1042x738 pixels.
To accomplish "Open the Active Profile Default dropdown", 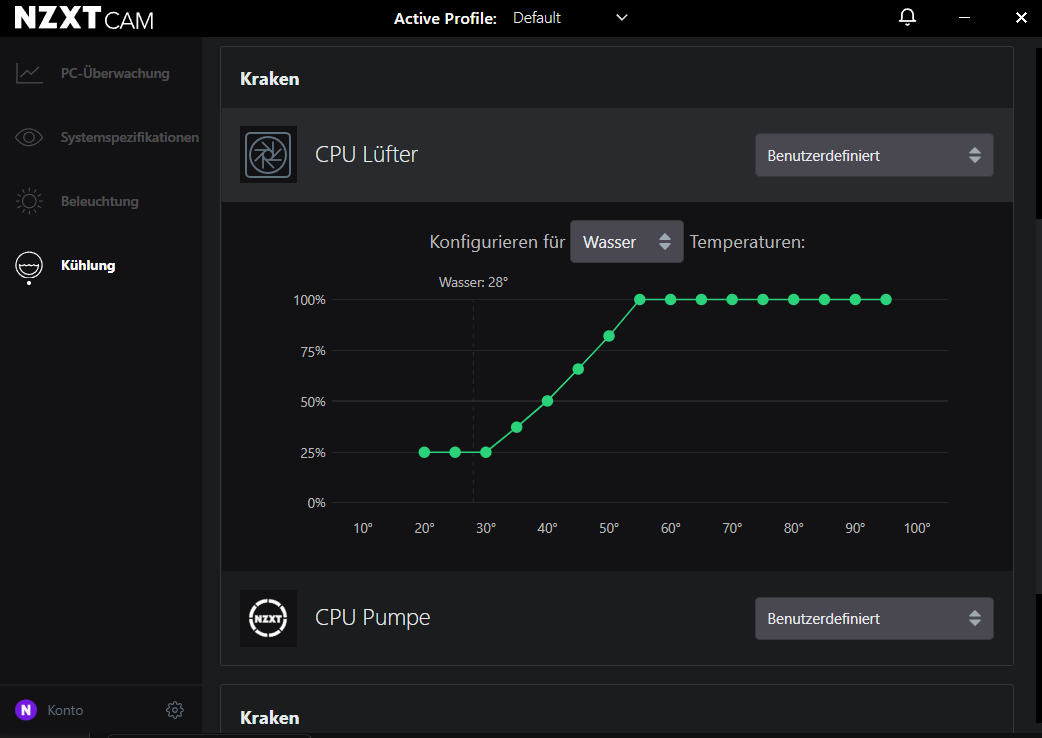I will tap(570, 18).
